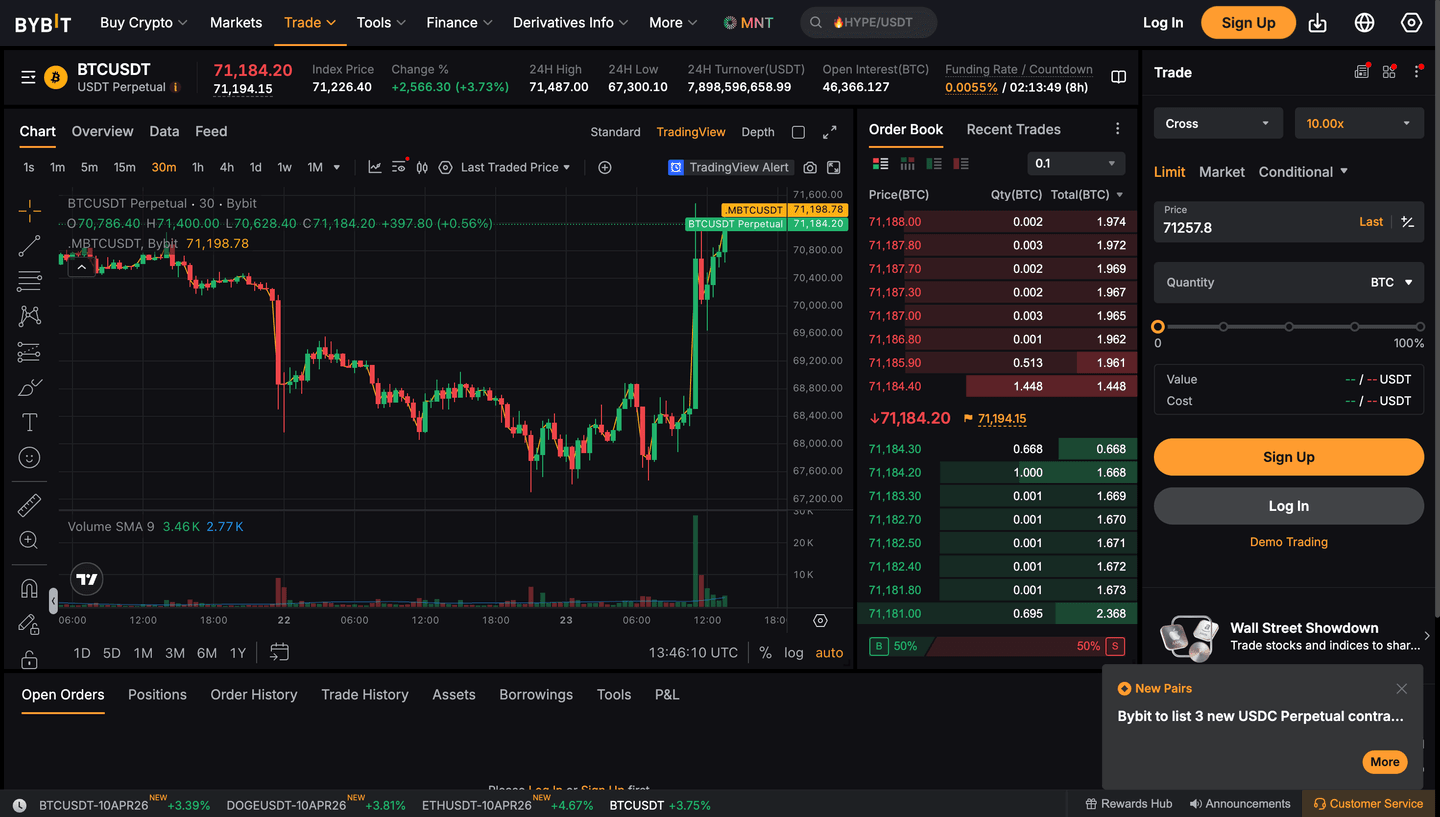Click the orange Sign Up button in trade panel
The height and width of the screenshot is (817, 1440).
click(1288, 457)
